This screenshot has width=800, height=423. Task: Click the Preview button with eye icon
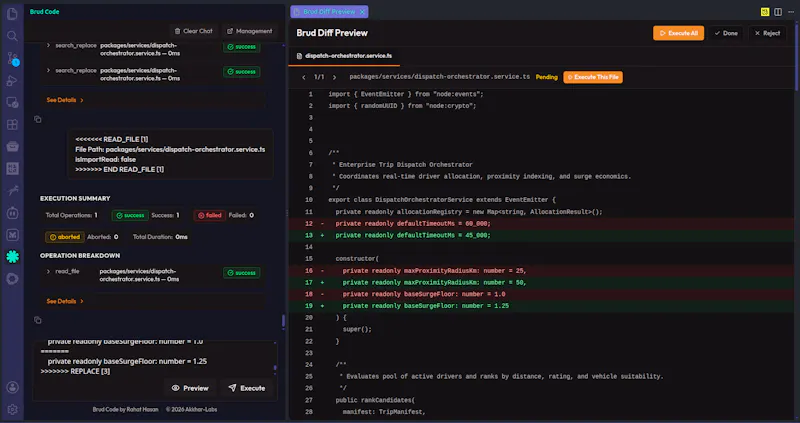[190, 388]
